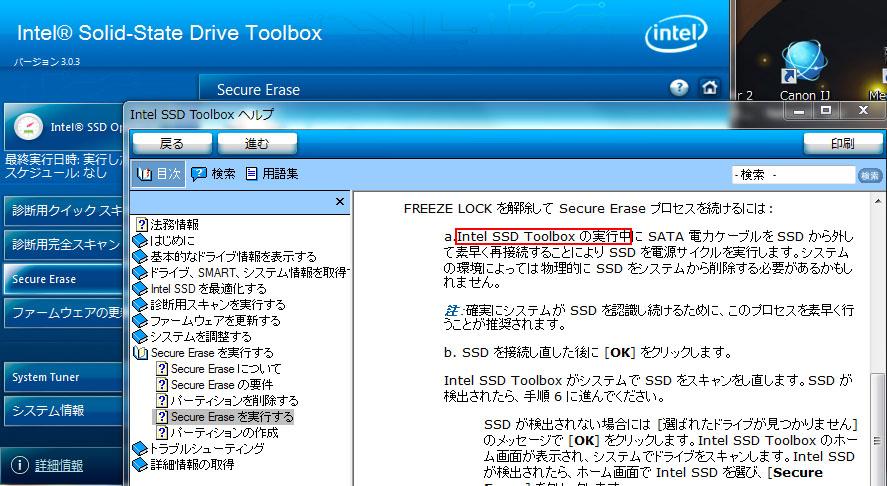Click the book icon beside Intel SSD を最適化する
887x486 pixels.
140,289
